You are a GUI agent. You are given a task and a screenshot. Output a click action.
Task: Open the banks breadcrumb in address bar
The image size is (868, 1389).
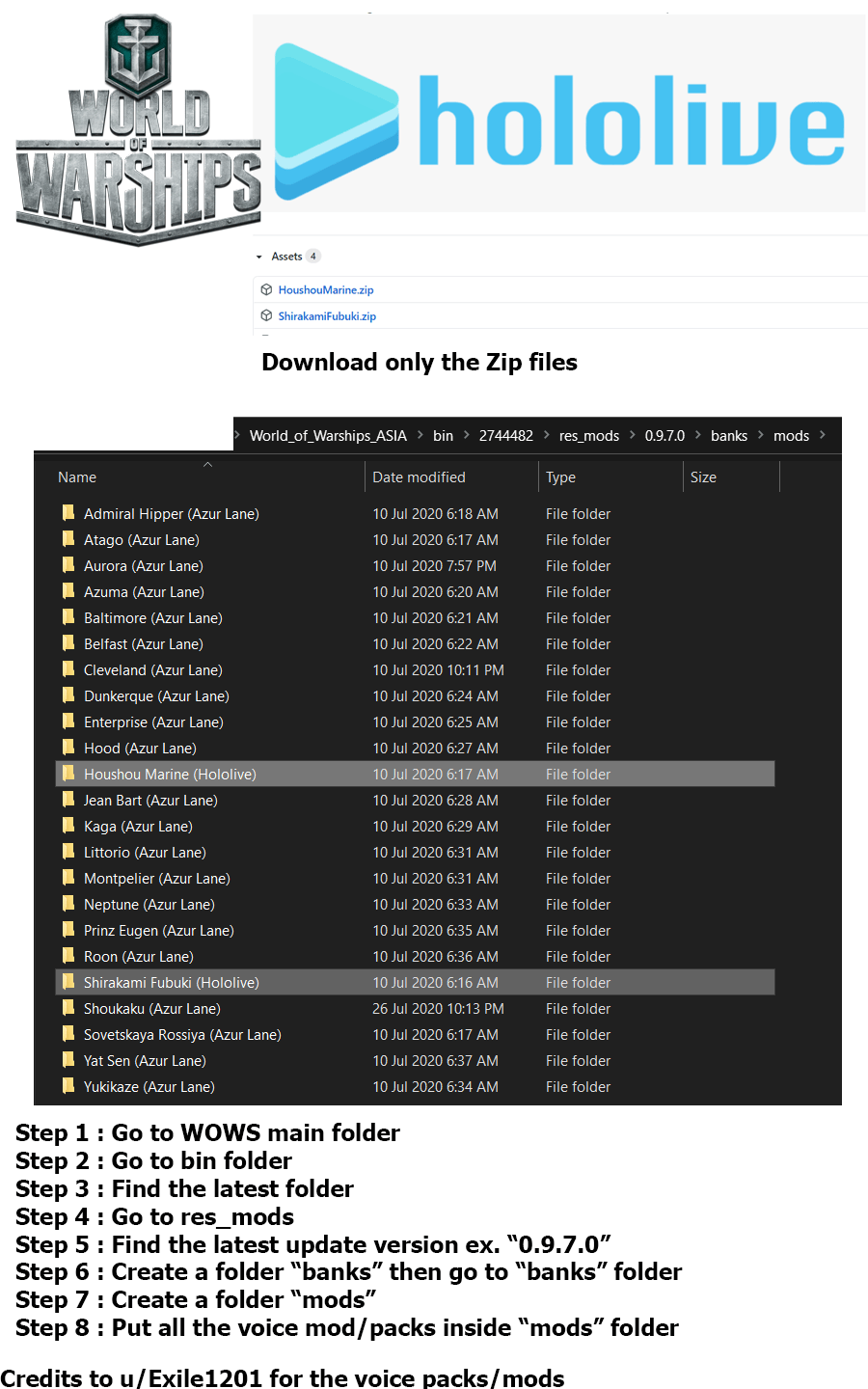click(729, 436)
